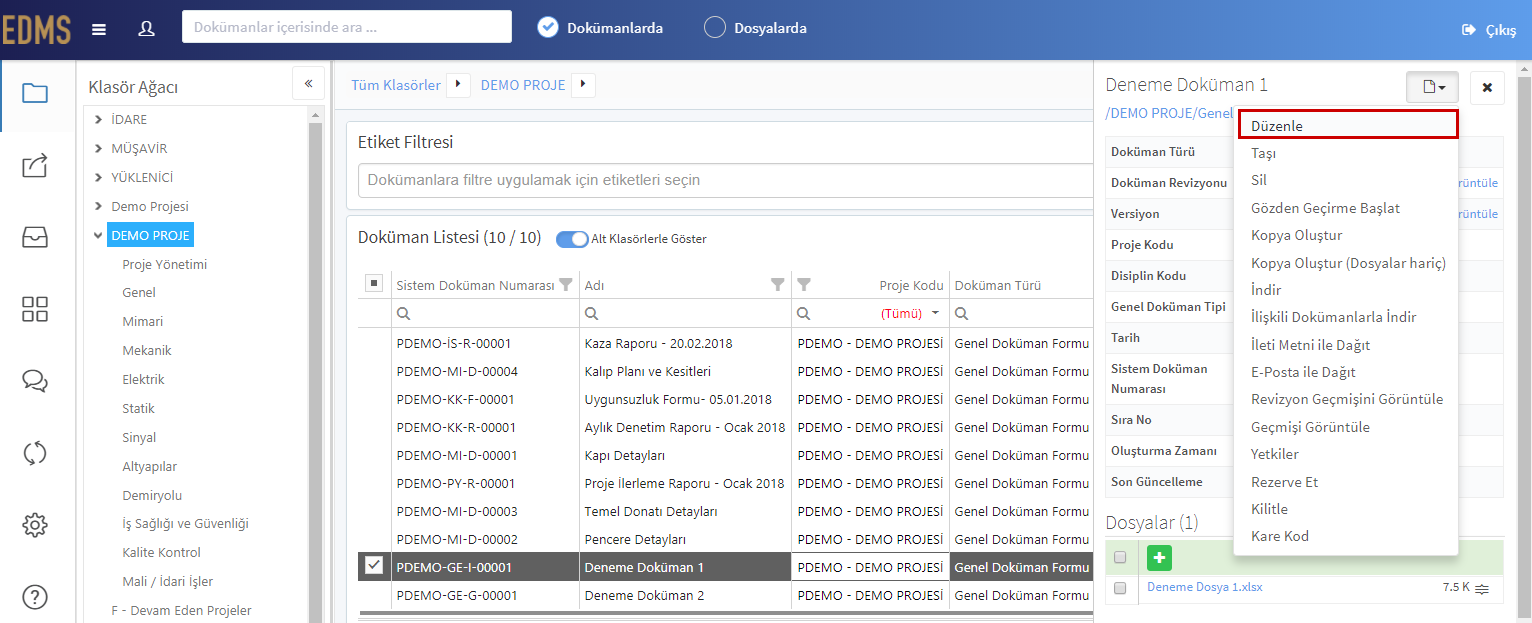The width and height of the screenshot is (1532, 623).
Task: Select the Dosyalarda search option
Action: coord(715,27)
